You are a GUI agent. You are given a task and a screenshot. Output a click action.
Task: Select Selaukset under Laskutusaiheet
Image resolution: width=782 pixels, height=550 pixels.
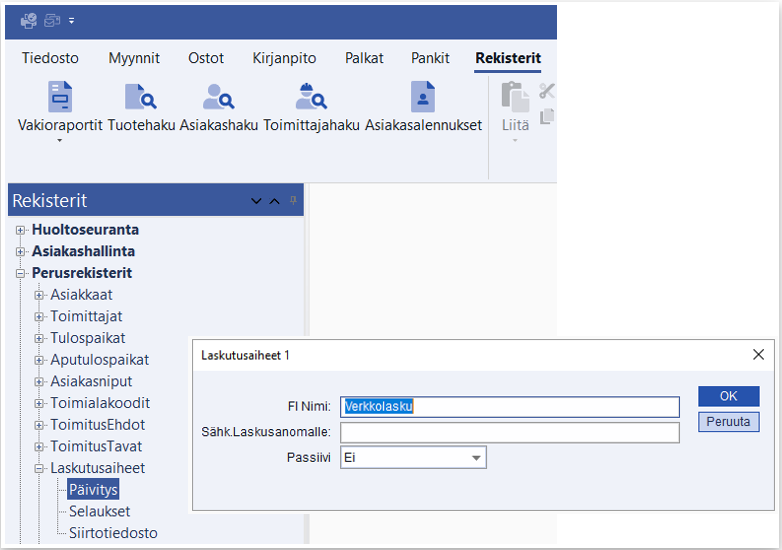coord(99,511)
